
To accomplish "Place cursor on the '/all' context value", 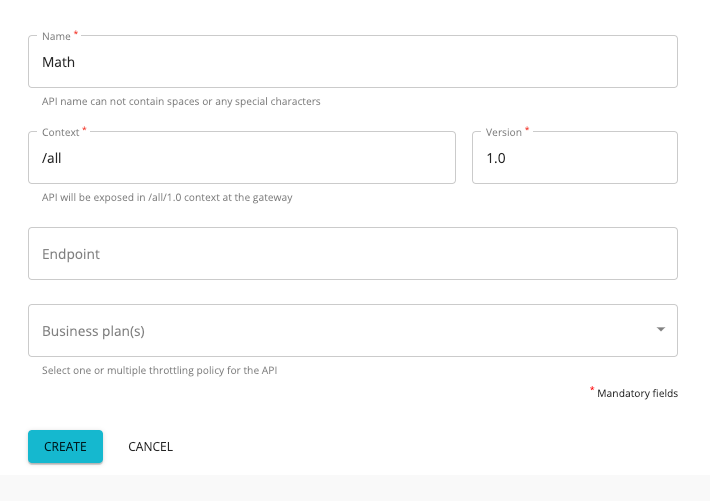I will [52, 158].
